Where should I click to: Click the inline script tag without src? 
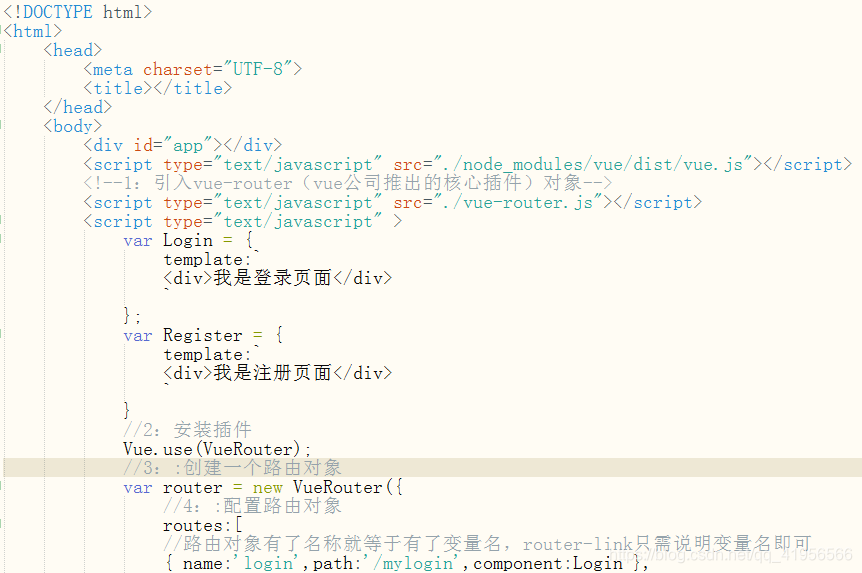tap(242, 221)
